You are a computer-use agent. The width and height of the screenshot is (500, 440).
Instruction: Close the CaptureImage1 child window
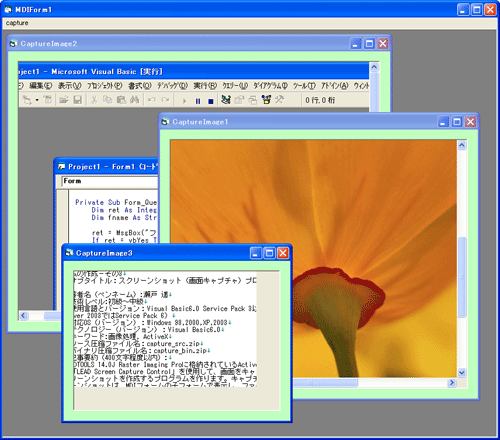pos(471,122)
